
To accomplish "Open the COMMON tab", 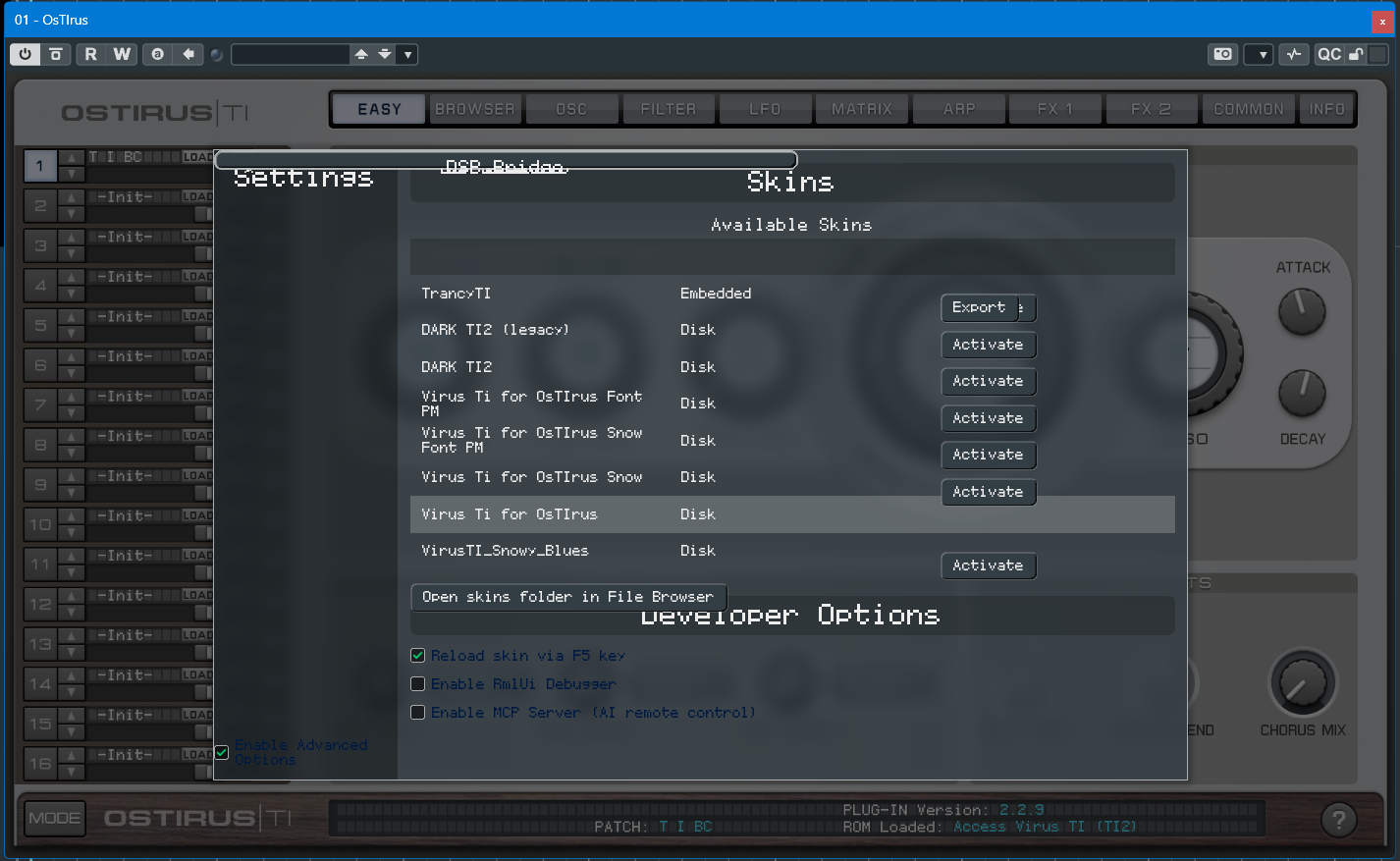I will coord(1249,109).
